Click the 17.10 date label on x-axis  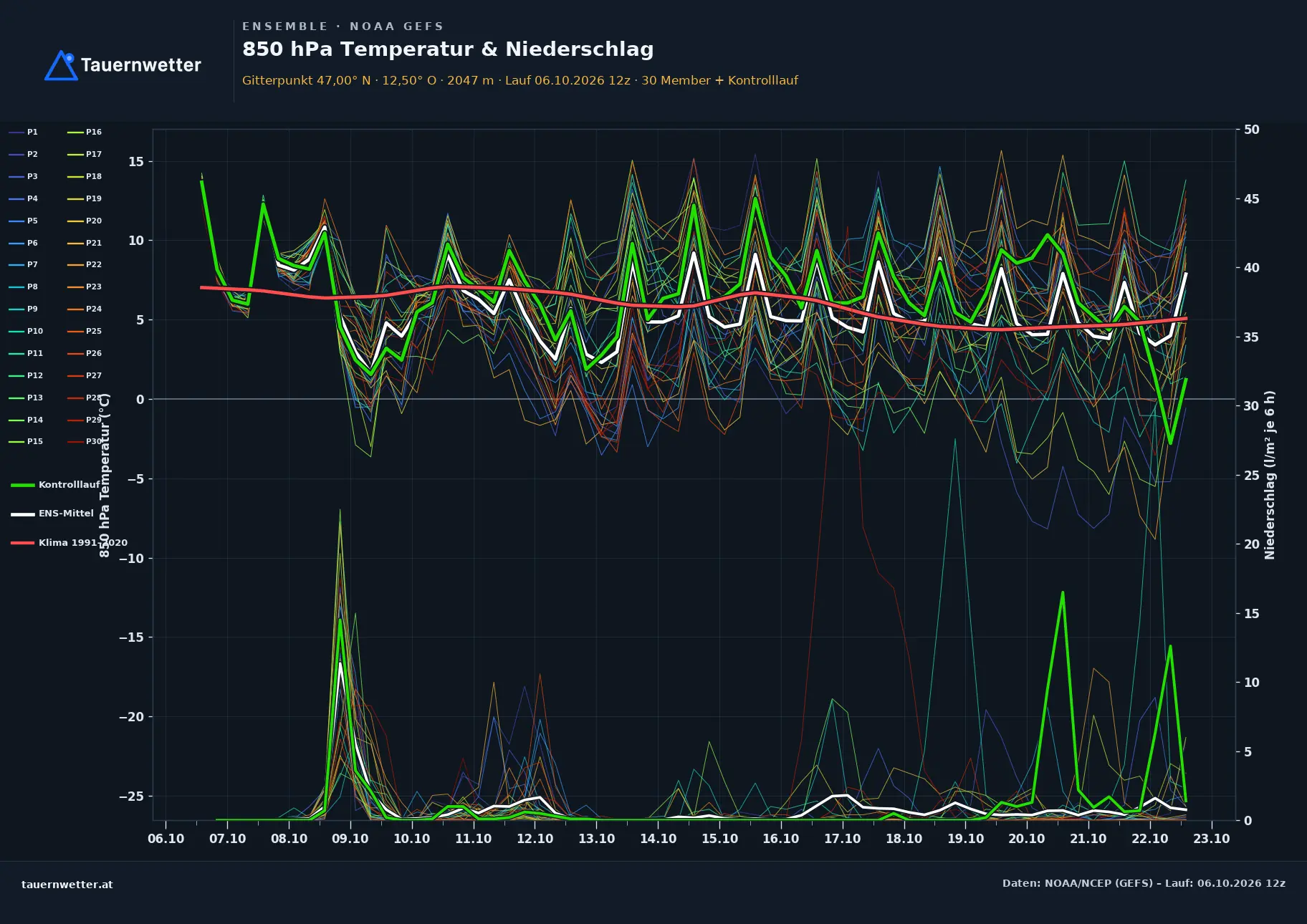[843, 839]
